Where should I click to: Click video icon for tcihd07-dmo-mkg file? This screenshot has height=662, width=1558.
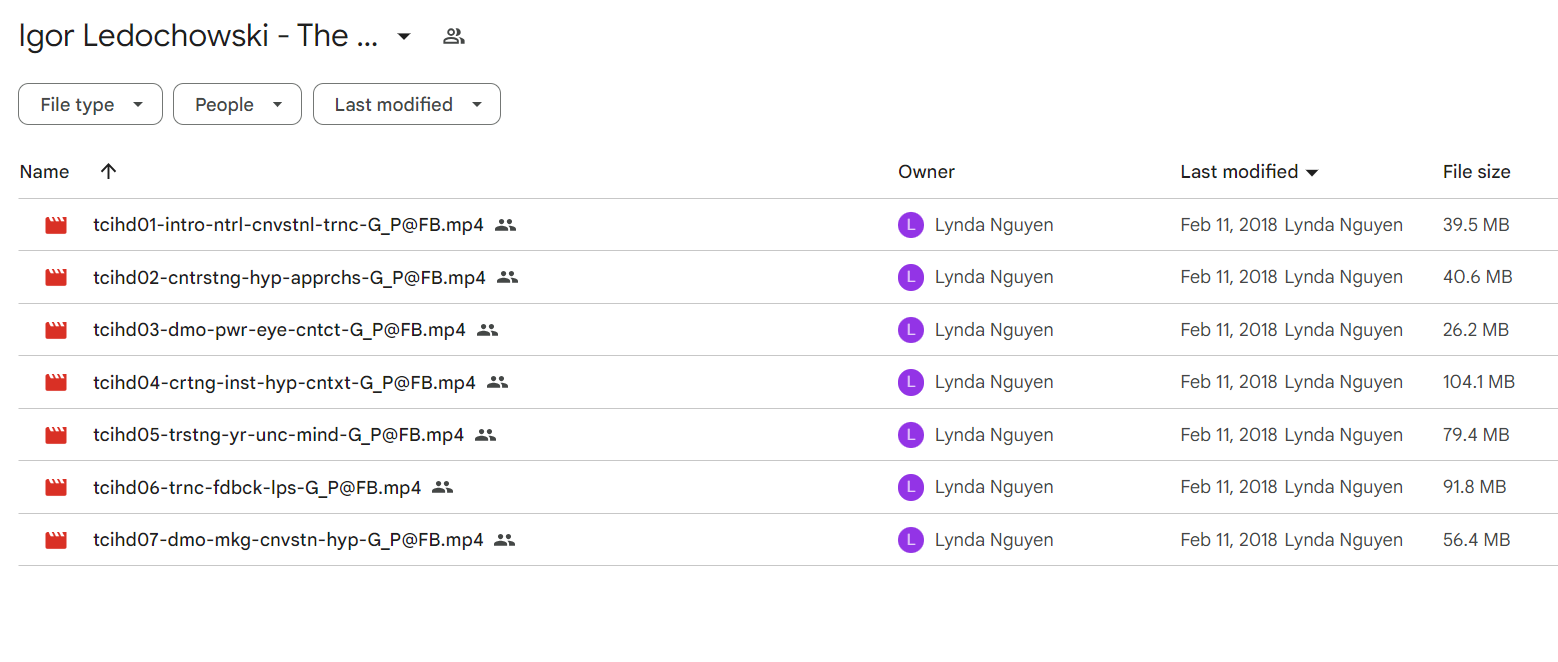coord(56,540)
